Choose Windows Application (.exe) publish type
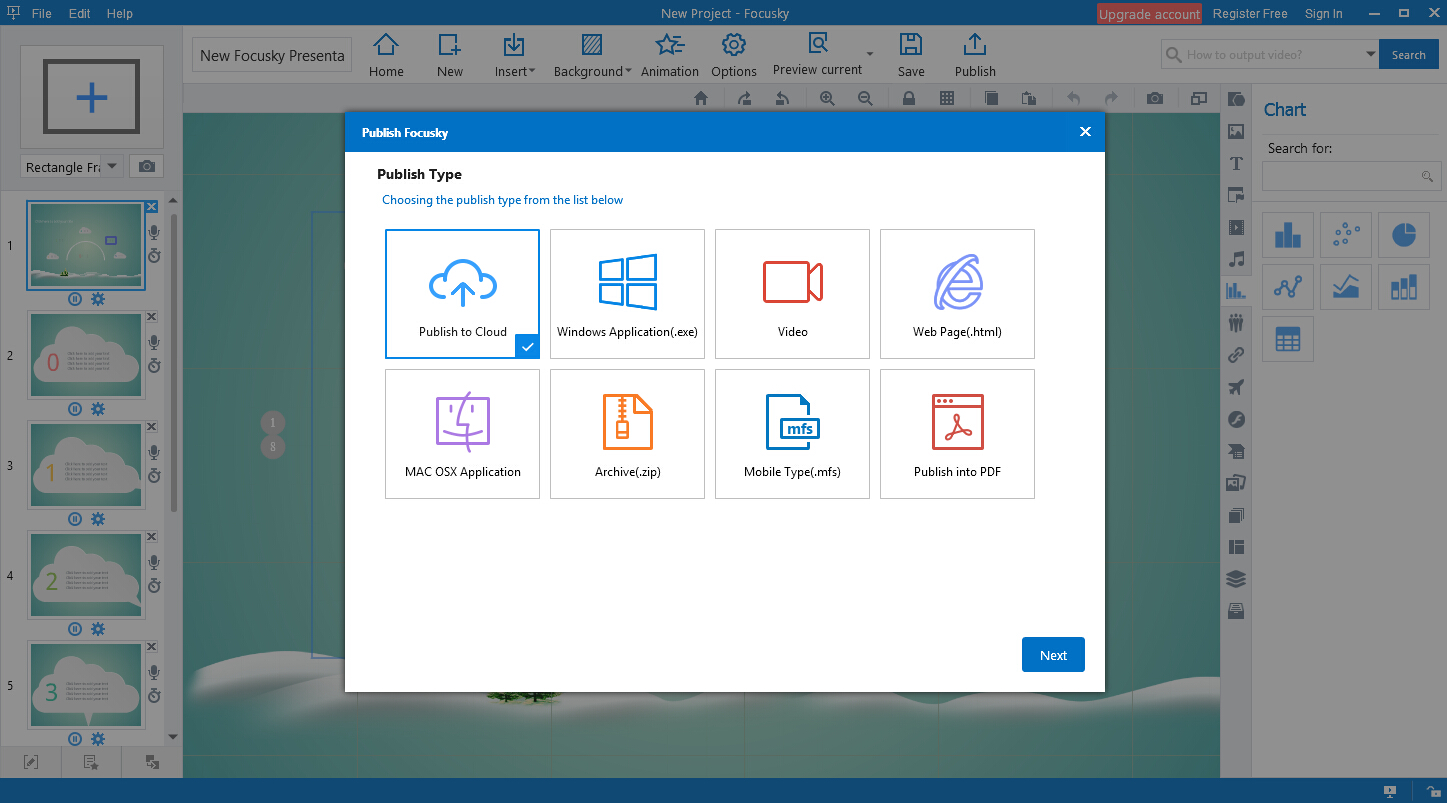The image size is (1447, 803). [x=627, y=294]
